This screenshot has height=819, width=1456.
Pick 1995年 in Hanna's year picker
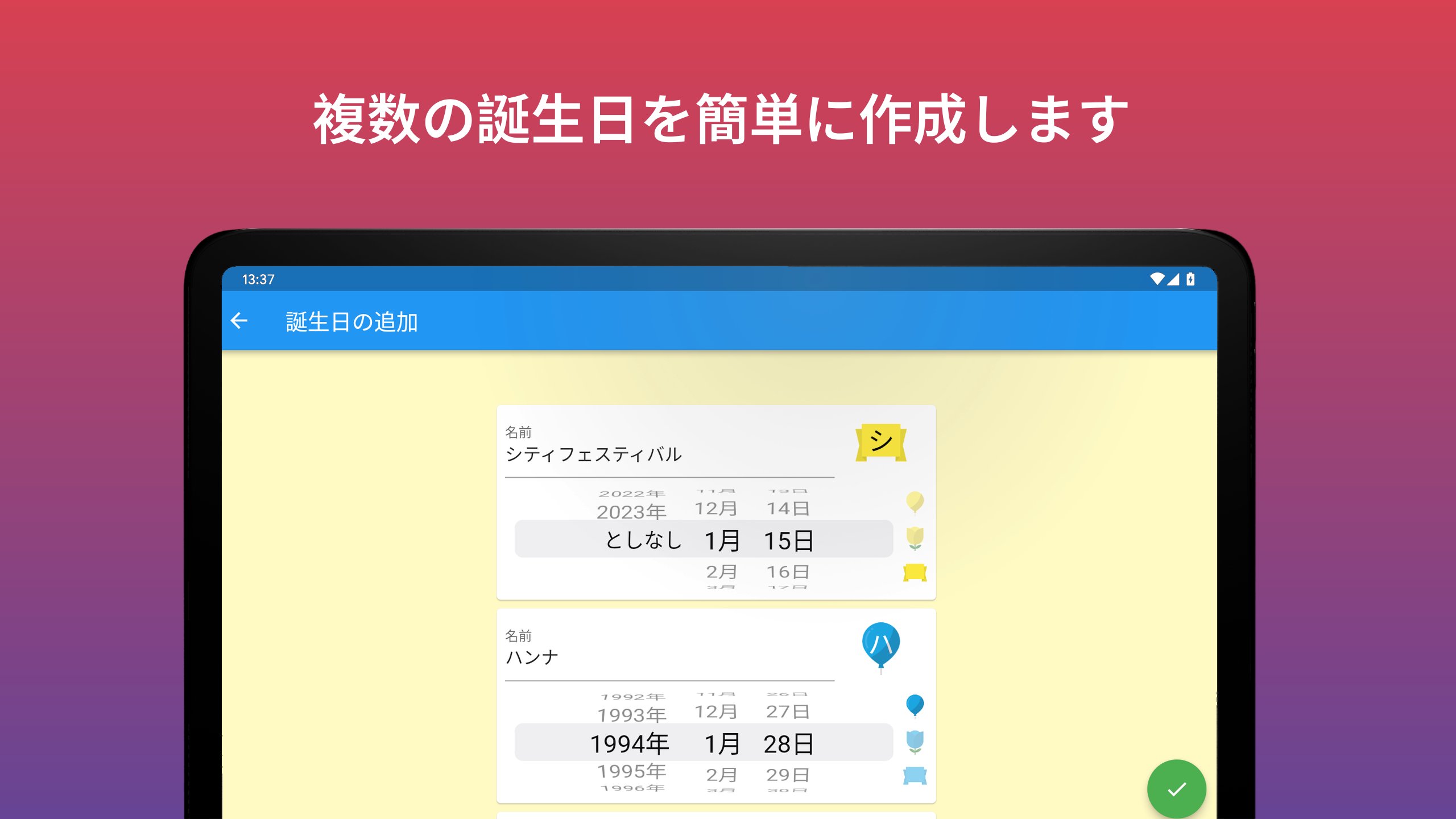click(x=631, y=771)
